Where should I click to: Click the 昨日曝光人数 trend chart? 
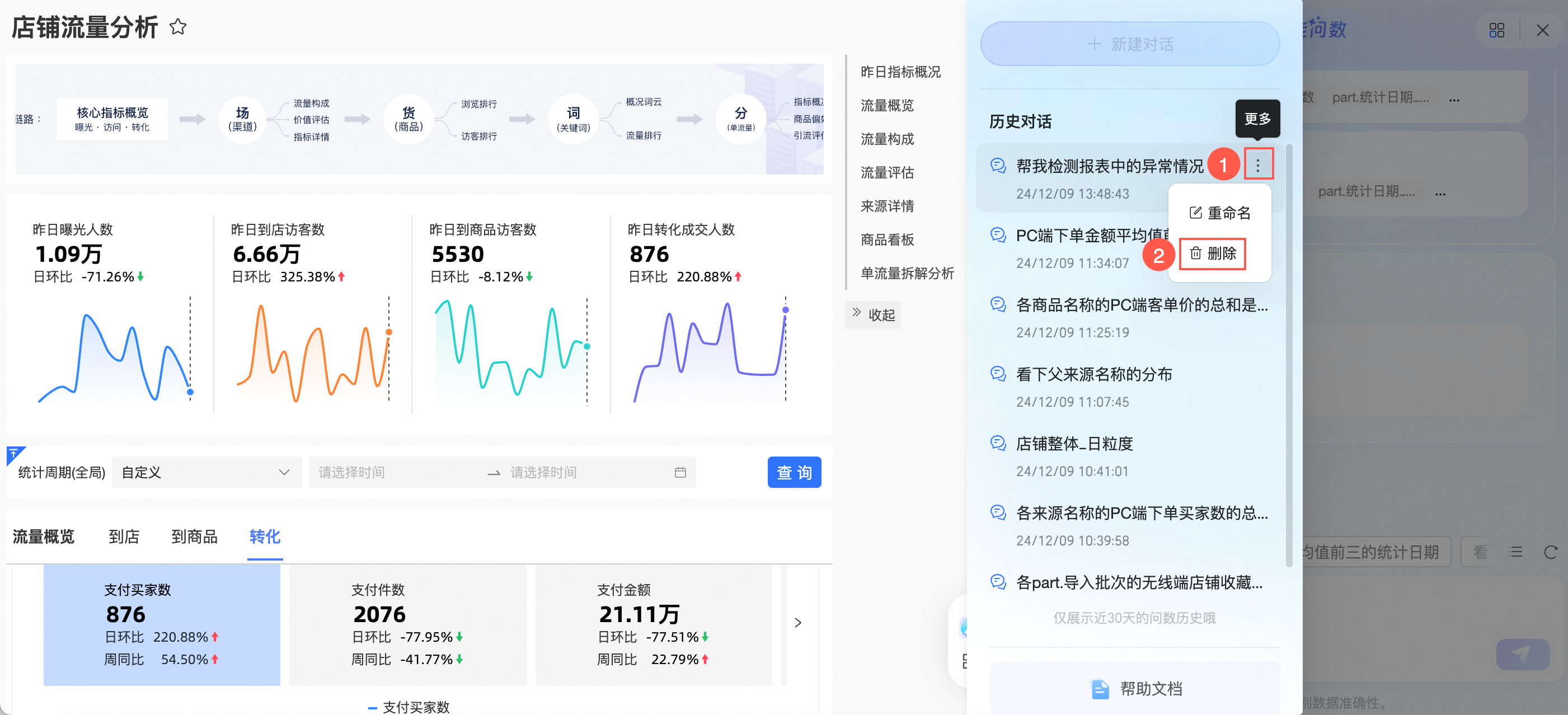point(115,351)
